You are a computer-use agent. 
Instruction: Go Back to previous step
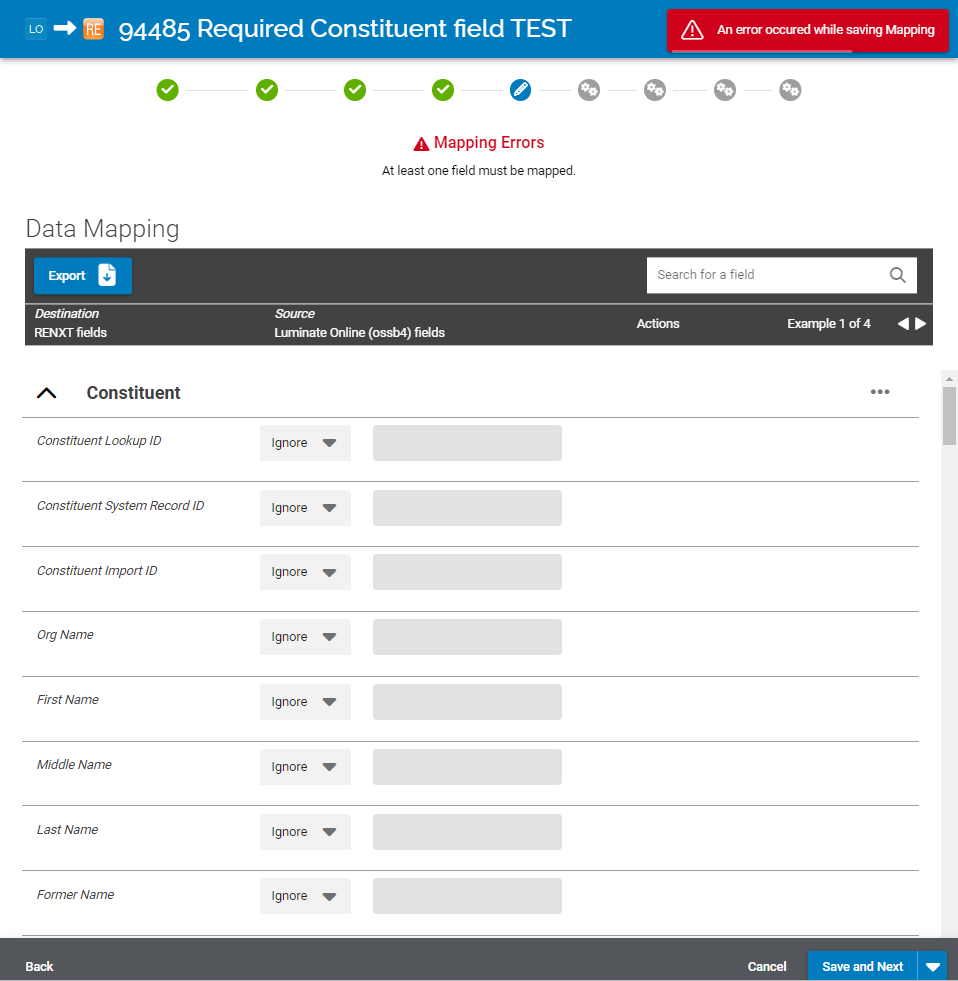[40, 967]
